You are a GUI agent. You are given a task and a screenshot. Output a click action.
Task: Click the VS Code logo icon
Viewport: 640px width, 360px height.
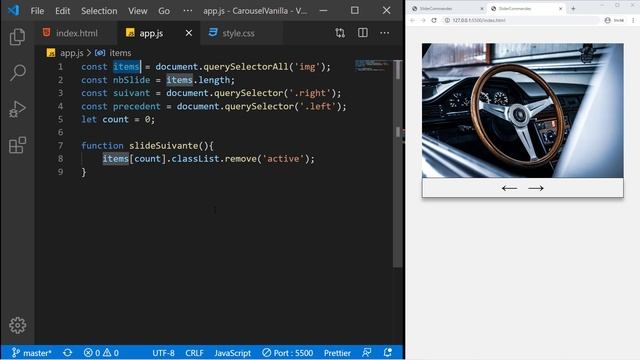[x=13, y=10]
